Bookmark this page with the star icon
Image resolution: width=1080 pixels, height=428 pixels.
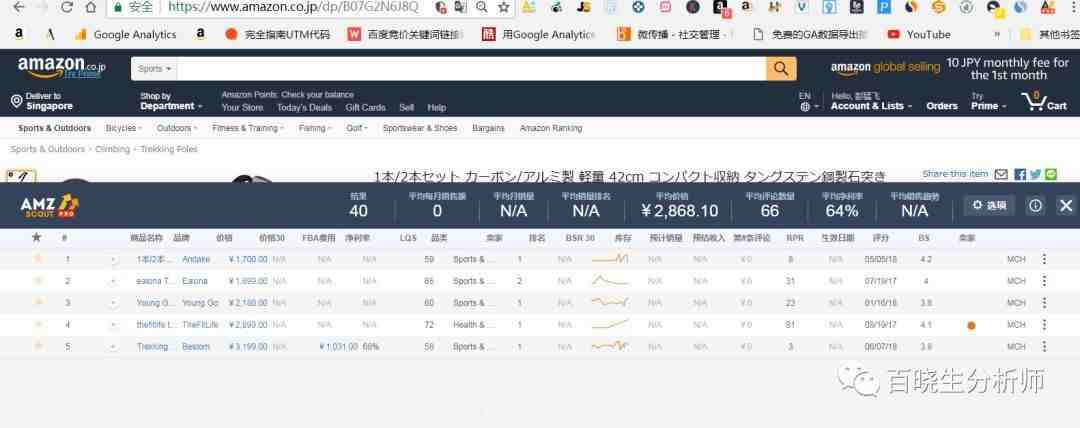503,7
